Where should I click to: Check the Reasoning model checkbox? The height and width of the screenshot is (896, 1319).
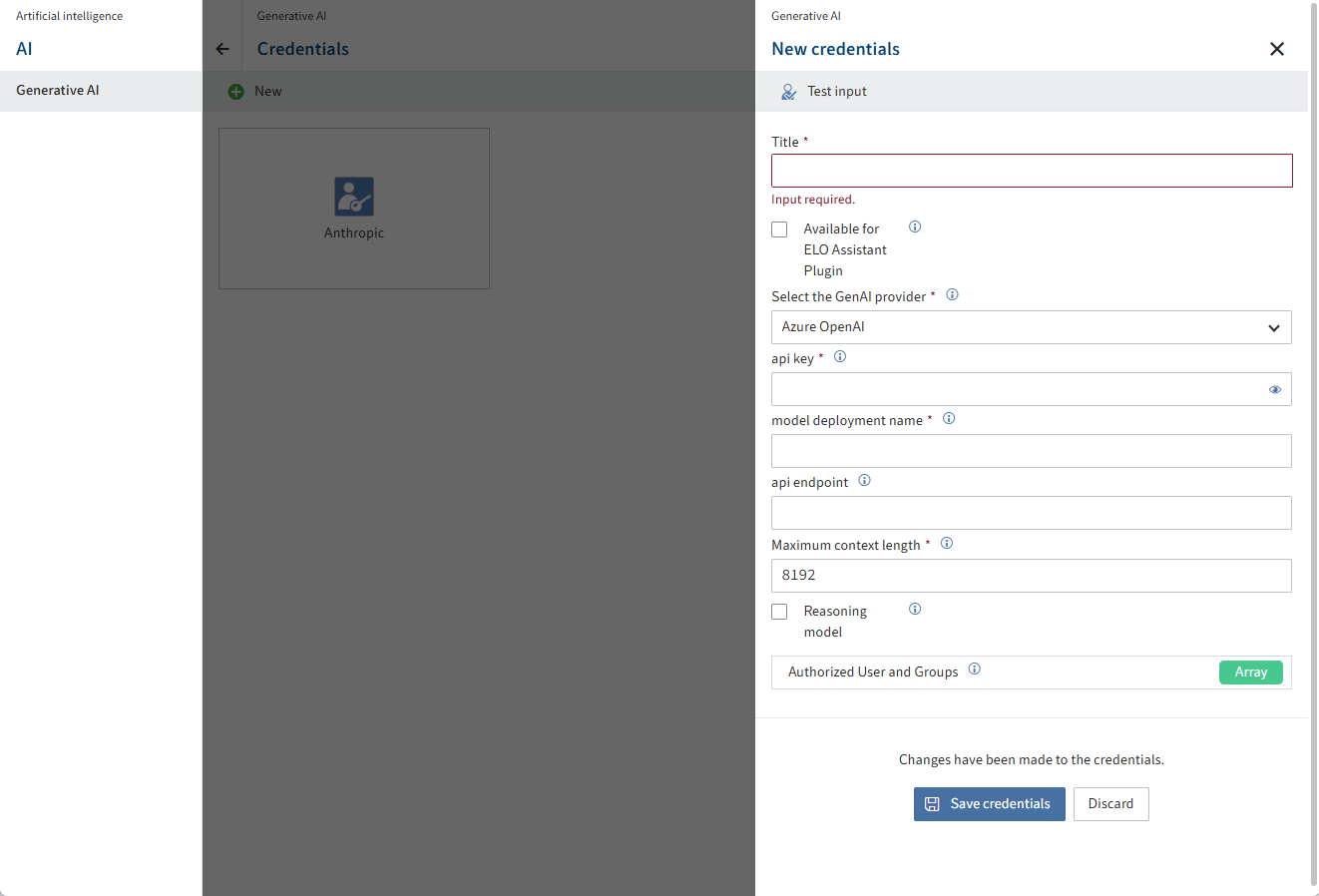pos(779,612)
